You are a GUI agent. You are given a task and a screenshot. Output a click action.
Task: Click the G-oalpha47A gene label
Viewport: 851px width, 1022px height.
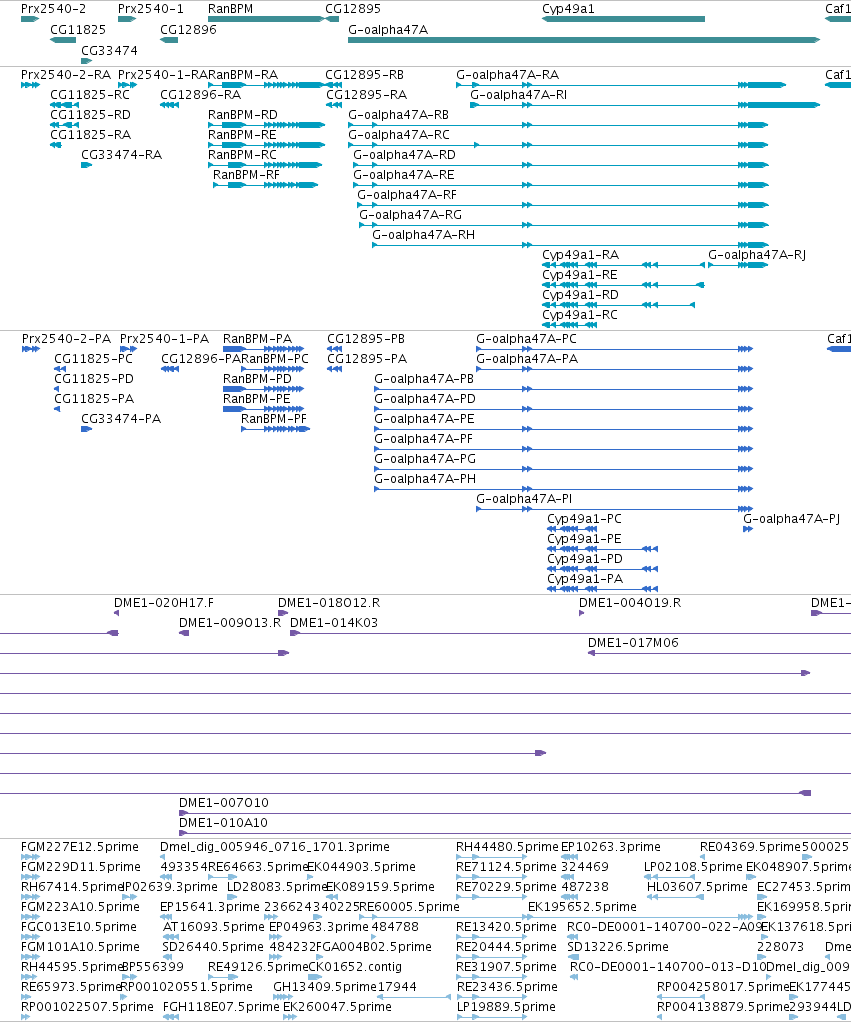pos(388,30)
